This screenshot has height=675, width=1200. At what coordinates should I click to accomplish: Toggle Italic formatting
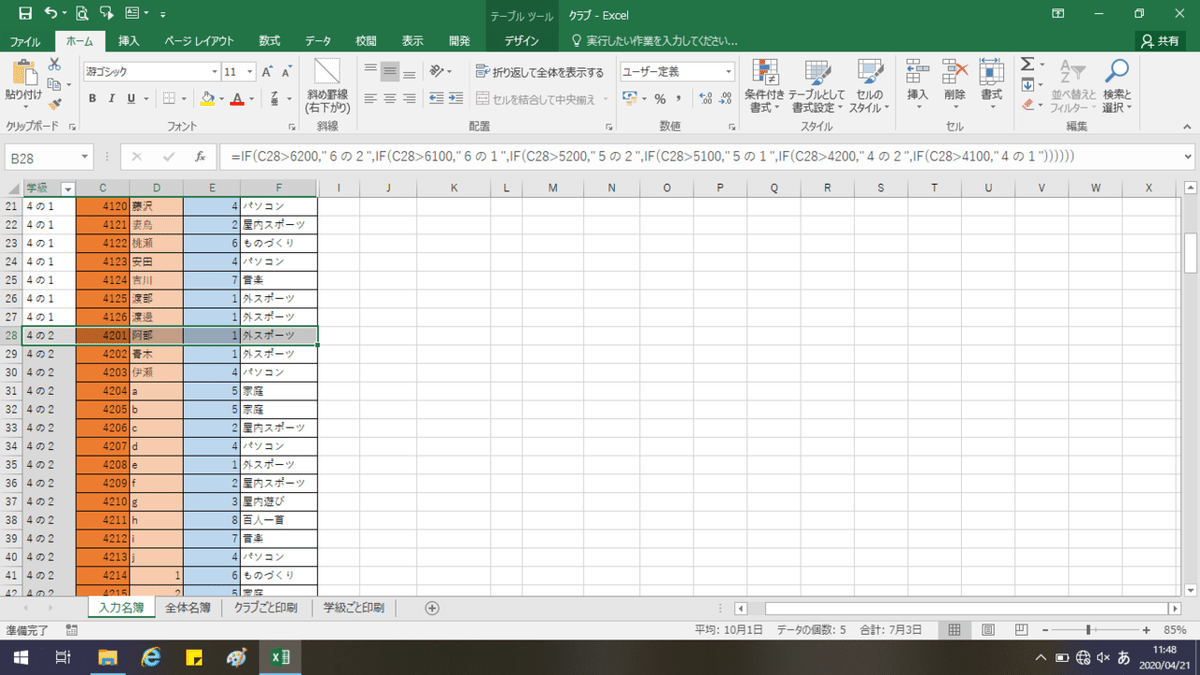tap(112, 98)
